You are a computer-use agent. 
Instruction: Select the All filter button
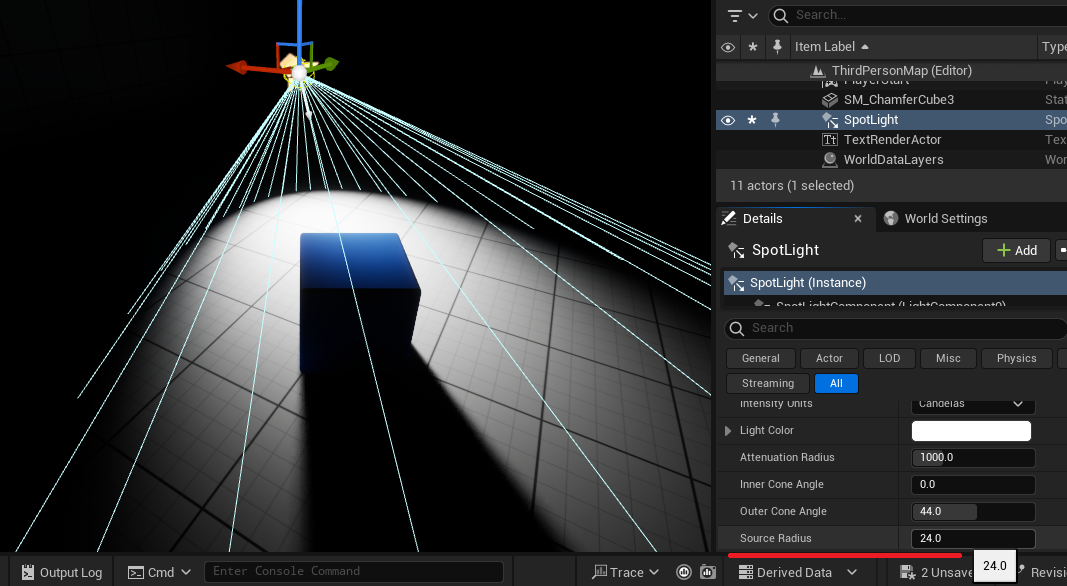coord(836,383)
